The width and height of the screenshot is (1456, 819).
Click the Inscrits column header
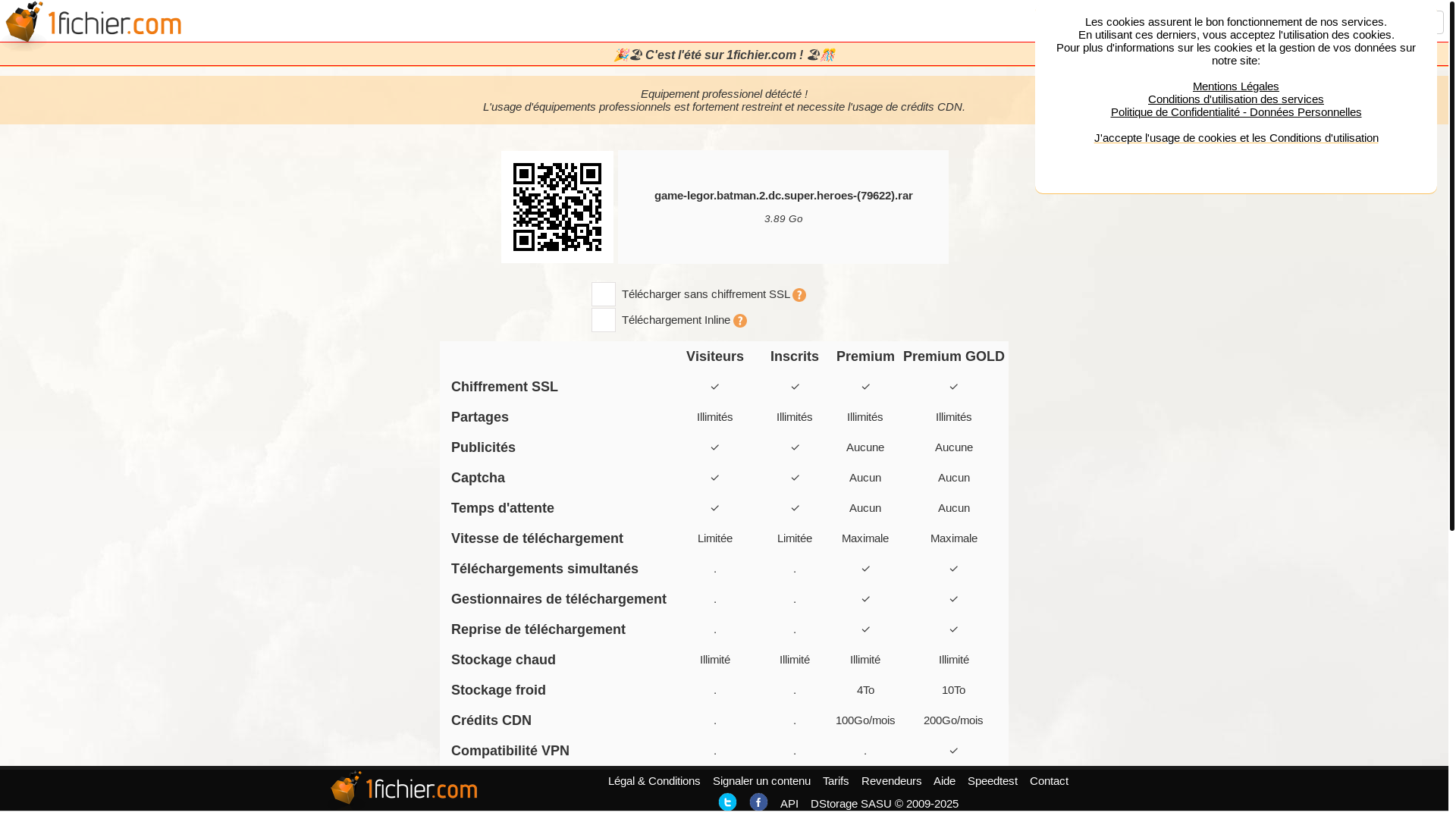[x=794, y=356]
